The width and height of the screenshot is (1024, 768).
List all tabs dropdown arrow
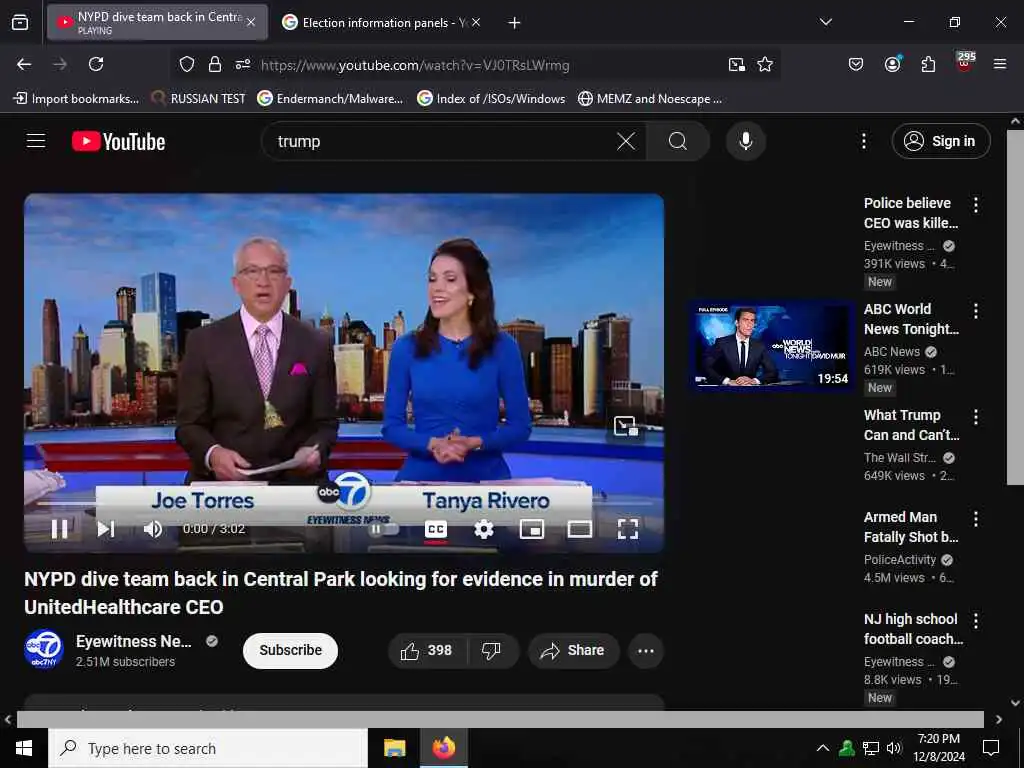(x=825, y=22)
